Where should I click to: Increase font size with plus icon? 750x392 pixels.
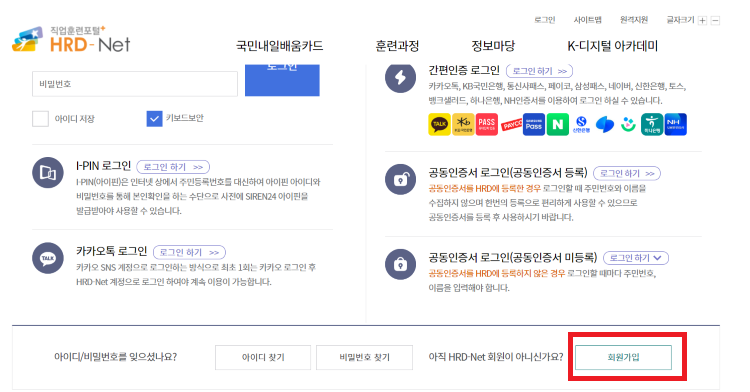tap(702, 20)
